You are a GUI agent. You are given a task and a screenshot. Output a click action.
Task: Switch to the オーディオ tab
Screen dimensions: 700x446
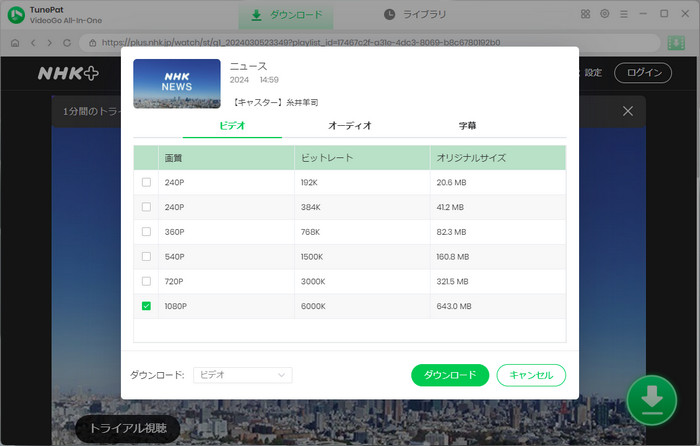tap(350, 126)
